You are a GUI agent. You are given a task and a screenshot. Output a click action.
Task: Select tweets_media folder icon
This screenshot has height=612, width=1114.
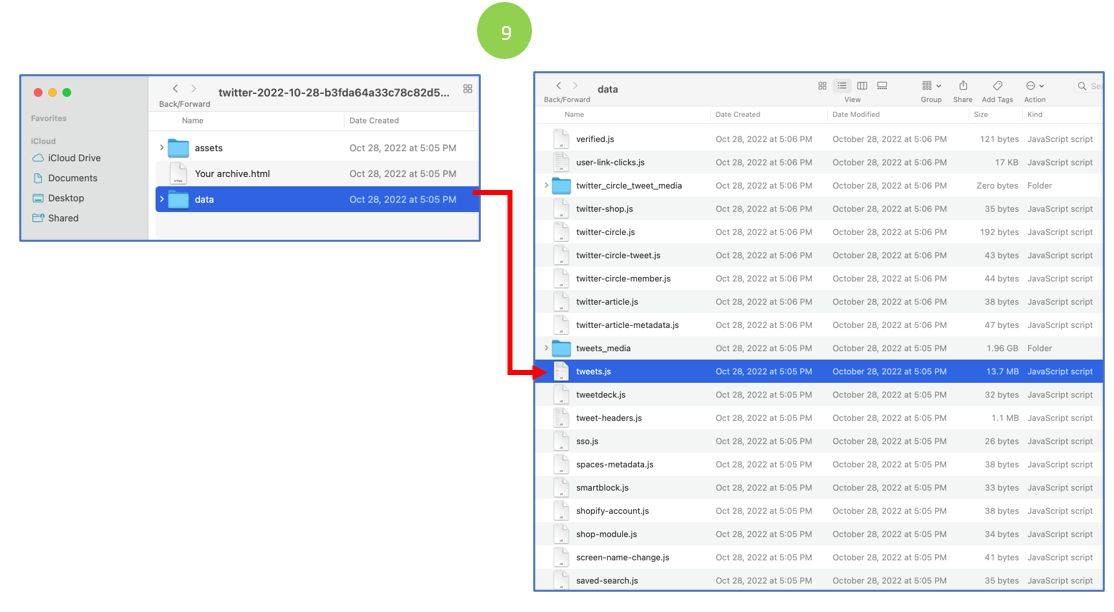tap(561, 348)
